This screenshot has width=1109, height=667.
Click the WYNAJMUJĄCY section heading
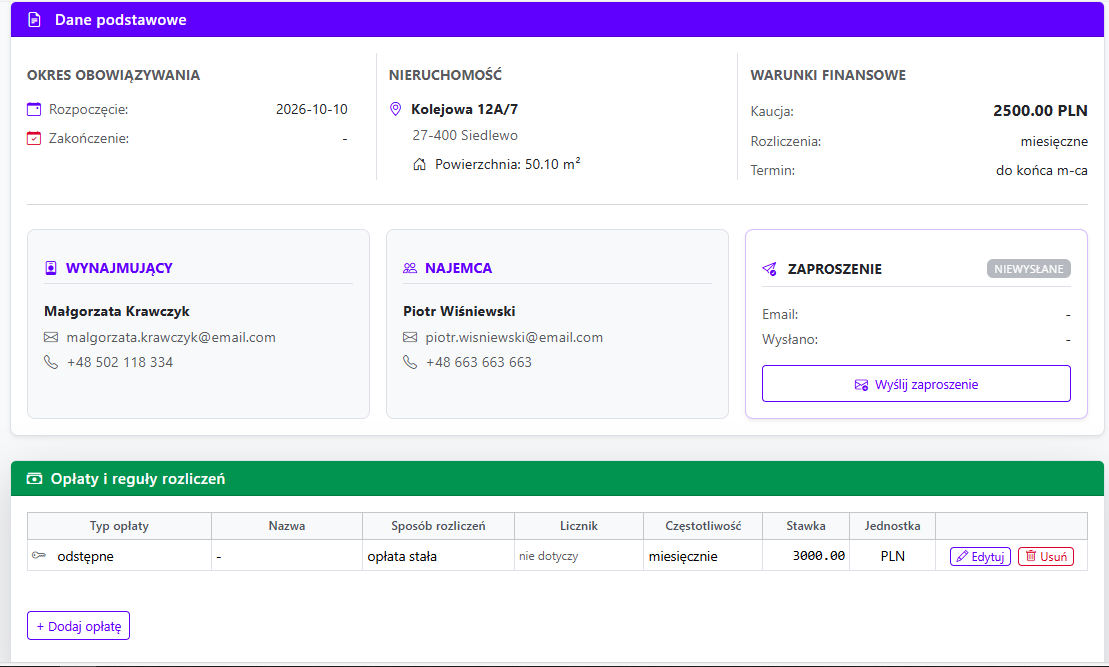(x=120, y=268)
